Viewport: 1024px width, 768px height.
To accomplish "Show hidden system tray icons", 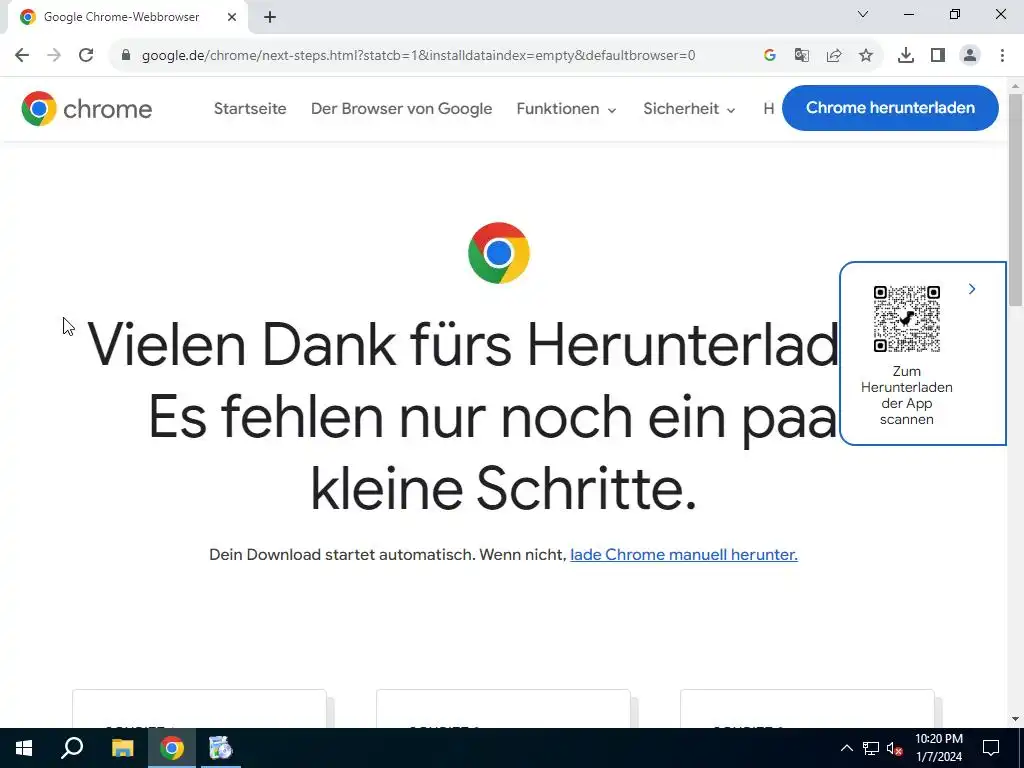I will (x=846, y=748).
